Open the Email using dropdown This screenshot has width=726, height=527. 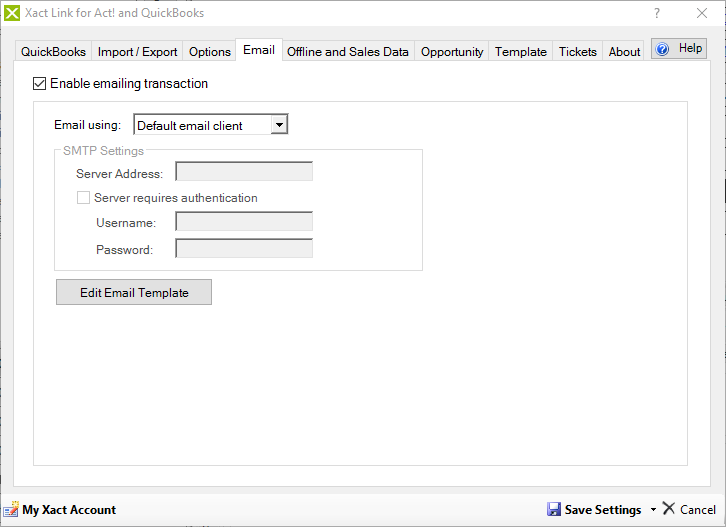point(279,125)
